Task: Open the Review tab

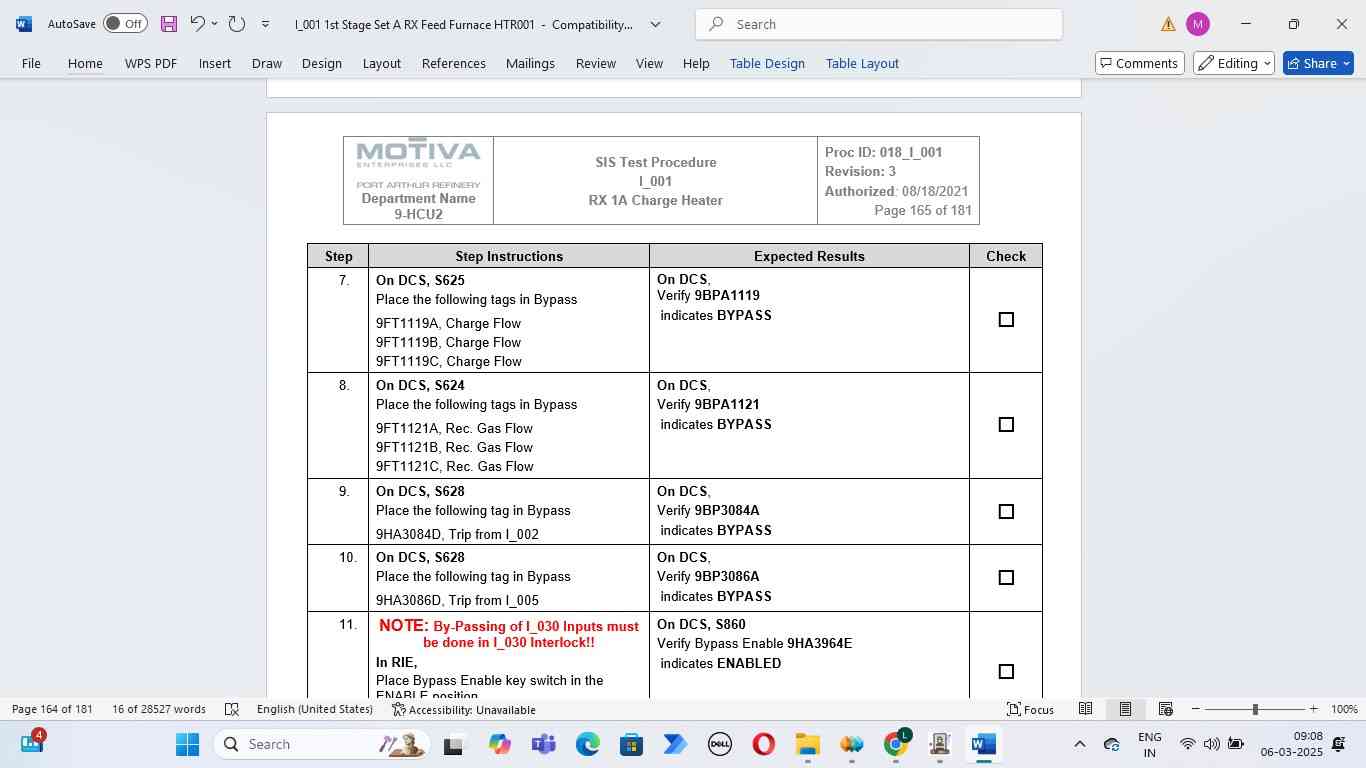Action: (x=596, y=63)
